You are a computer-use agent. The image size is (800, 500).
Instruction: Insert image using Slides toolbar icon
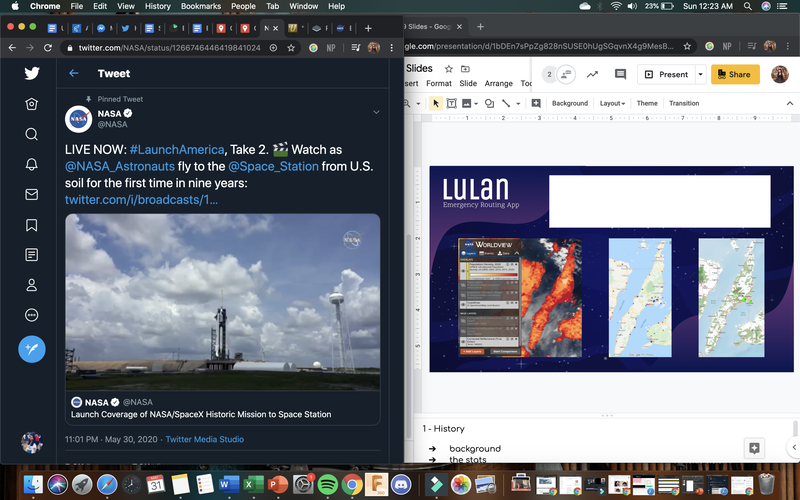tap(466, 103)
